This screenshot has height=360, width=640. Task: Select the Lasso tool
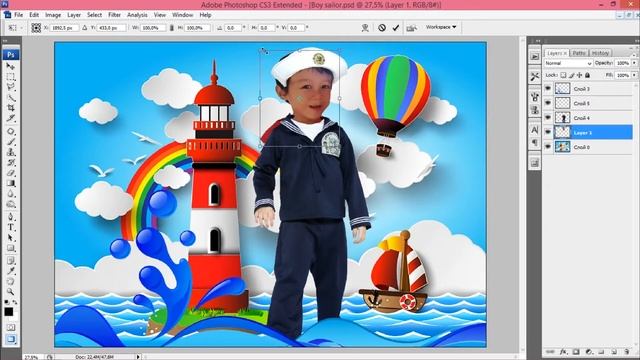pyautogui.click(x=11, y=87)
